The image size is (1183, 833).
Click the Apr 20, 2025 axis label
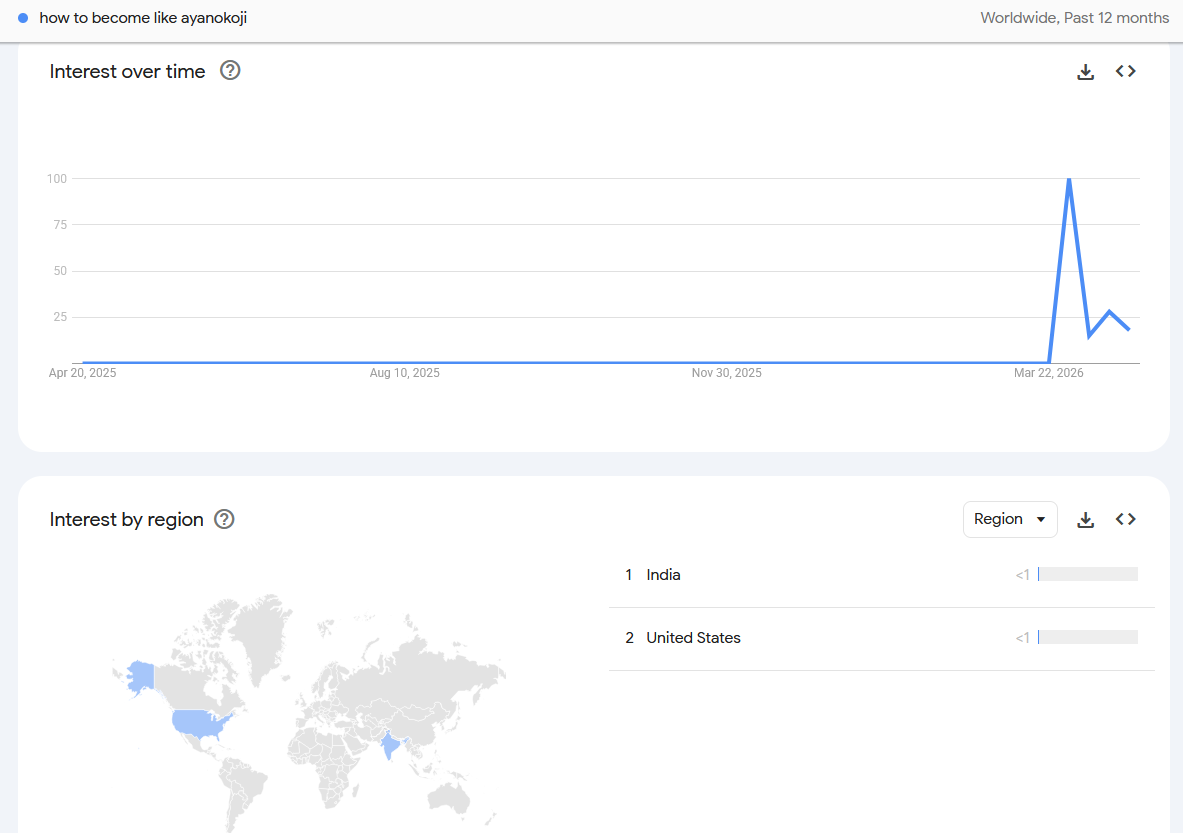tap(82, 373)
